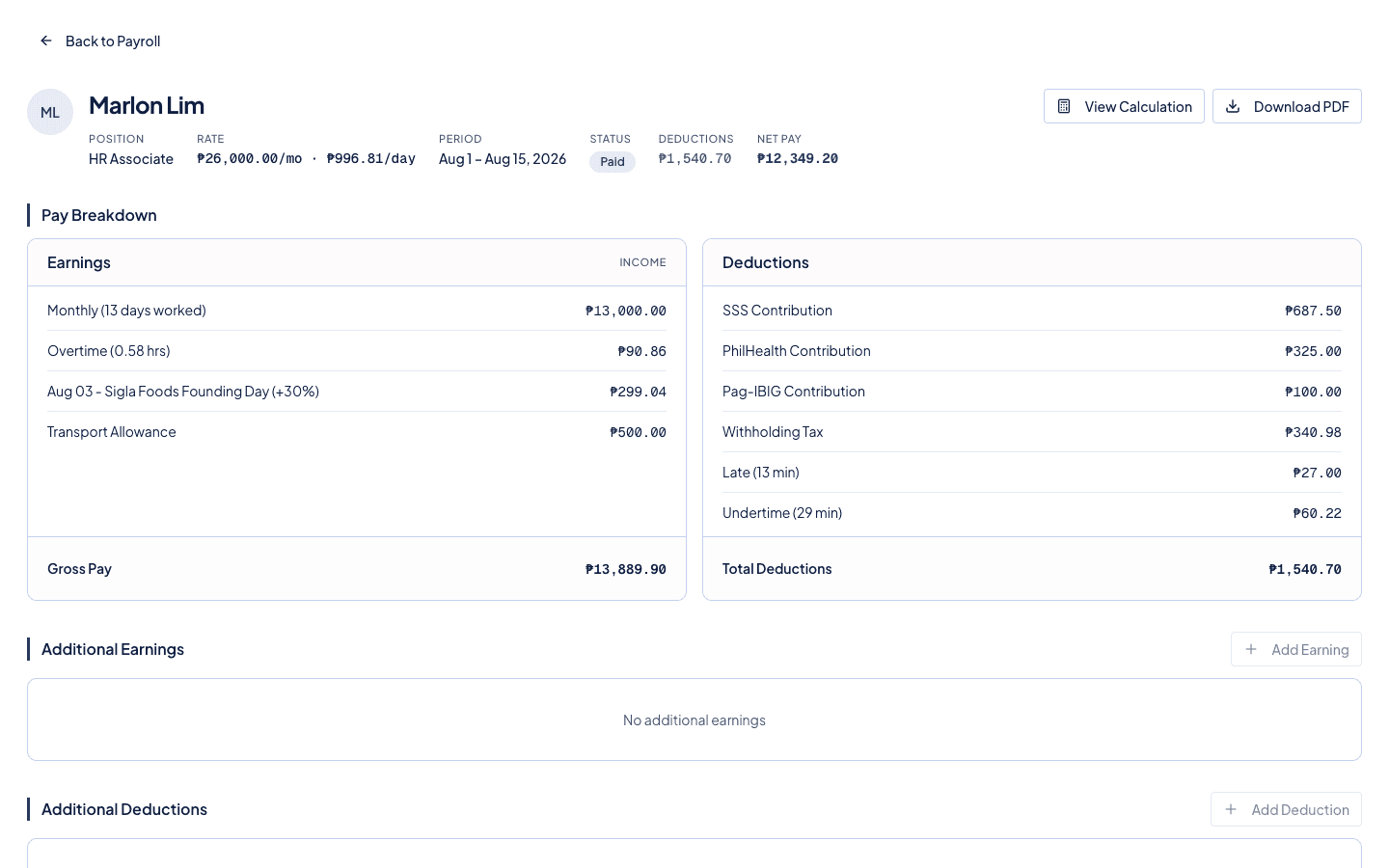Click the Overtime (0.58 hrs) row label
1389x868 pixels.
(109, 351)
